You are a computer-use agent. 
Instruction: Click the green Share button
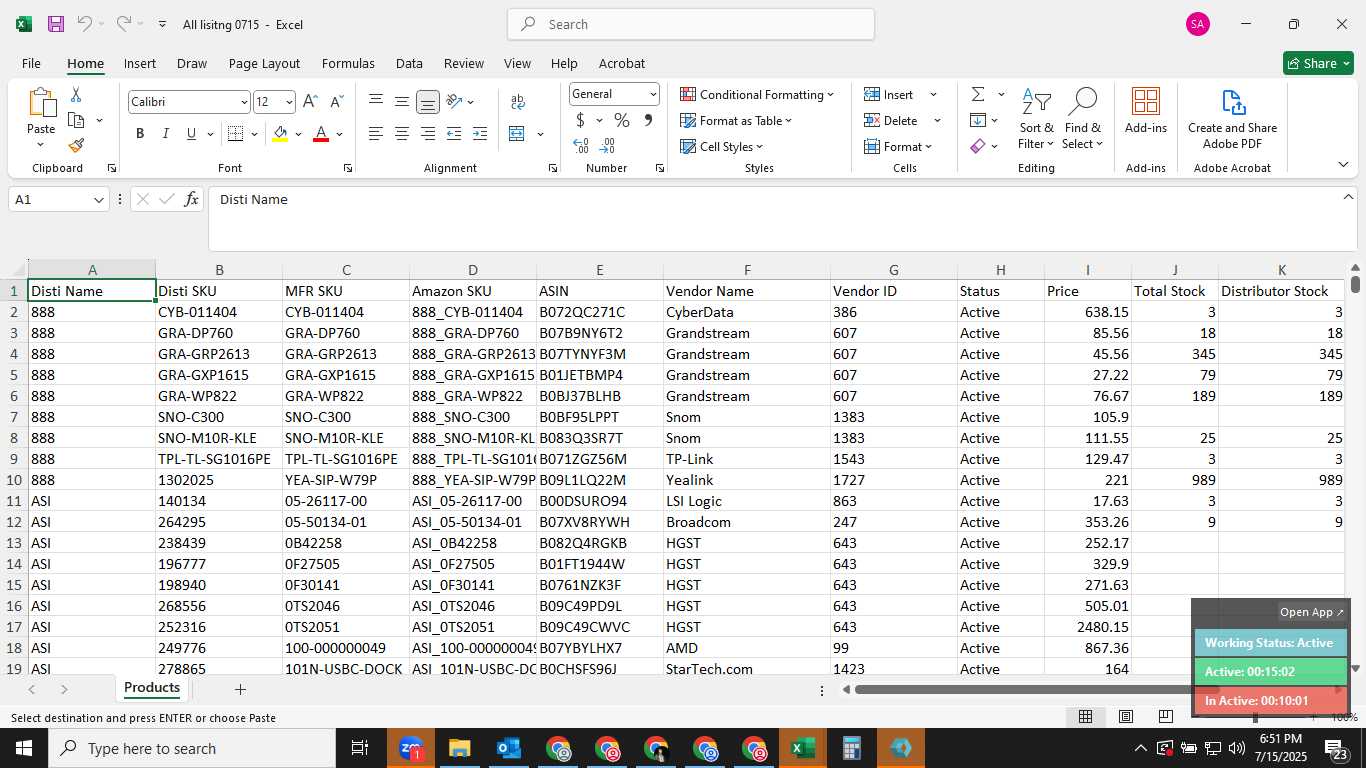[1318, 63]
